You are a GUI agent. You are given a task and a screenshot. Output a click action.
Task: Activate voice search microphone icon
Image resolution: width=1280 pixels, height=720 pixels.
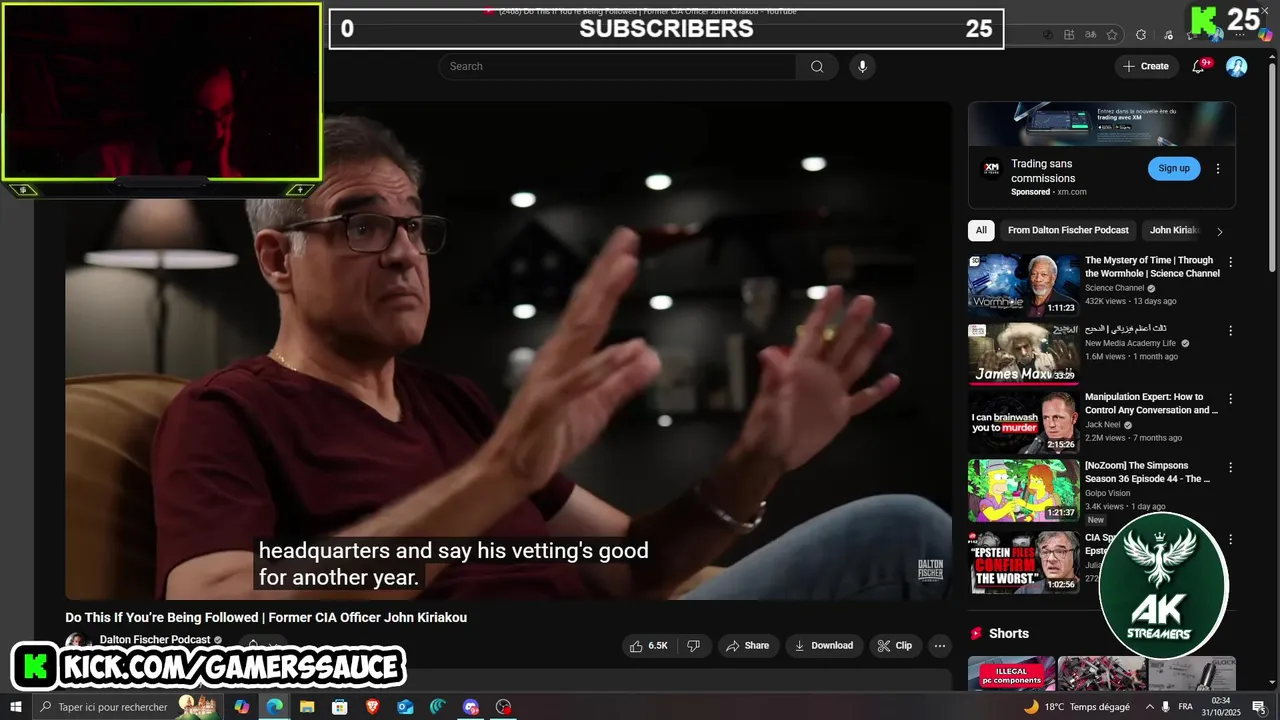pyautogui.click(x=862, y=67)
